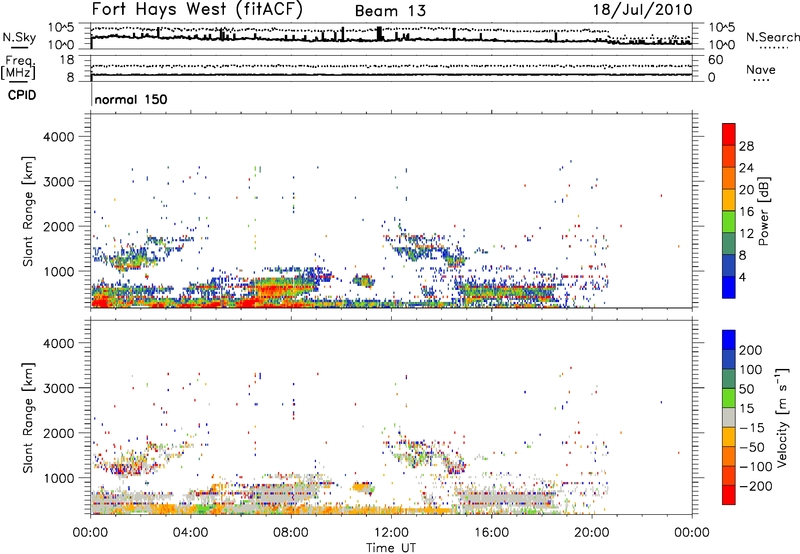Select the light green 12–16 dB power swatch
The height and width of the screenshot is (554, 800).
click(729, 221)
